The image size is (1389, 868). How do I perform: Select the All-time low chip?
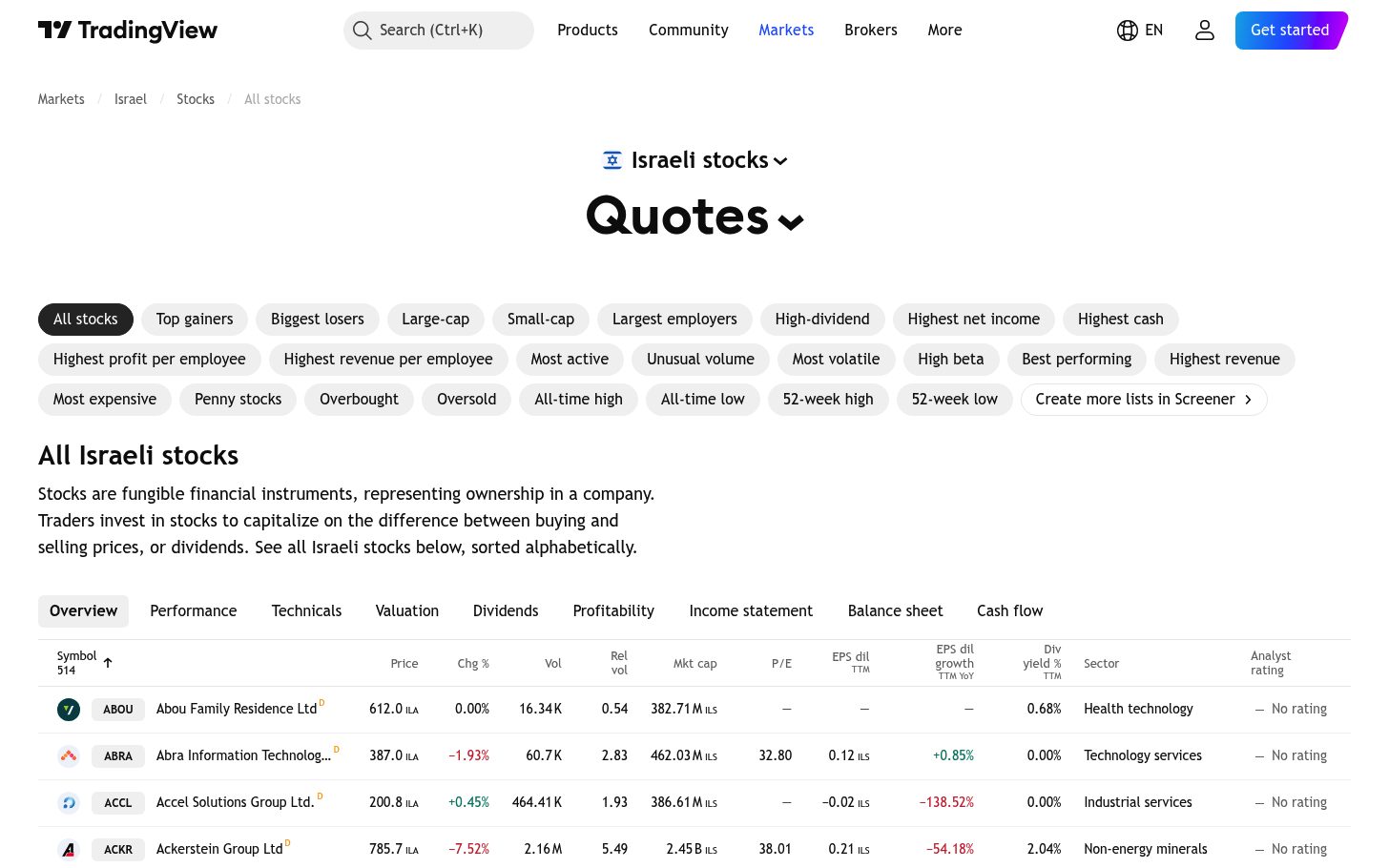(x=703, y=400)
